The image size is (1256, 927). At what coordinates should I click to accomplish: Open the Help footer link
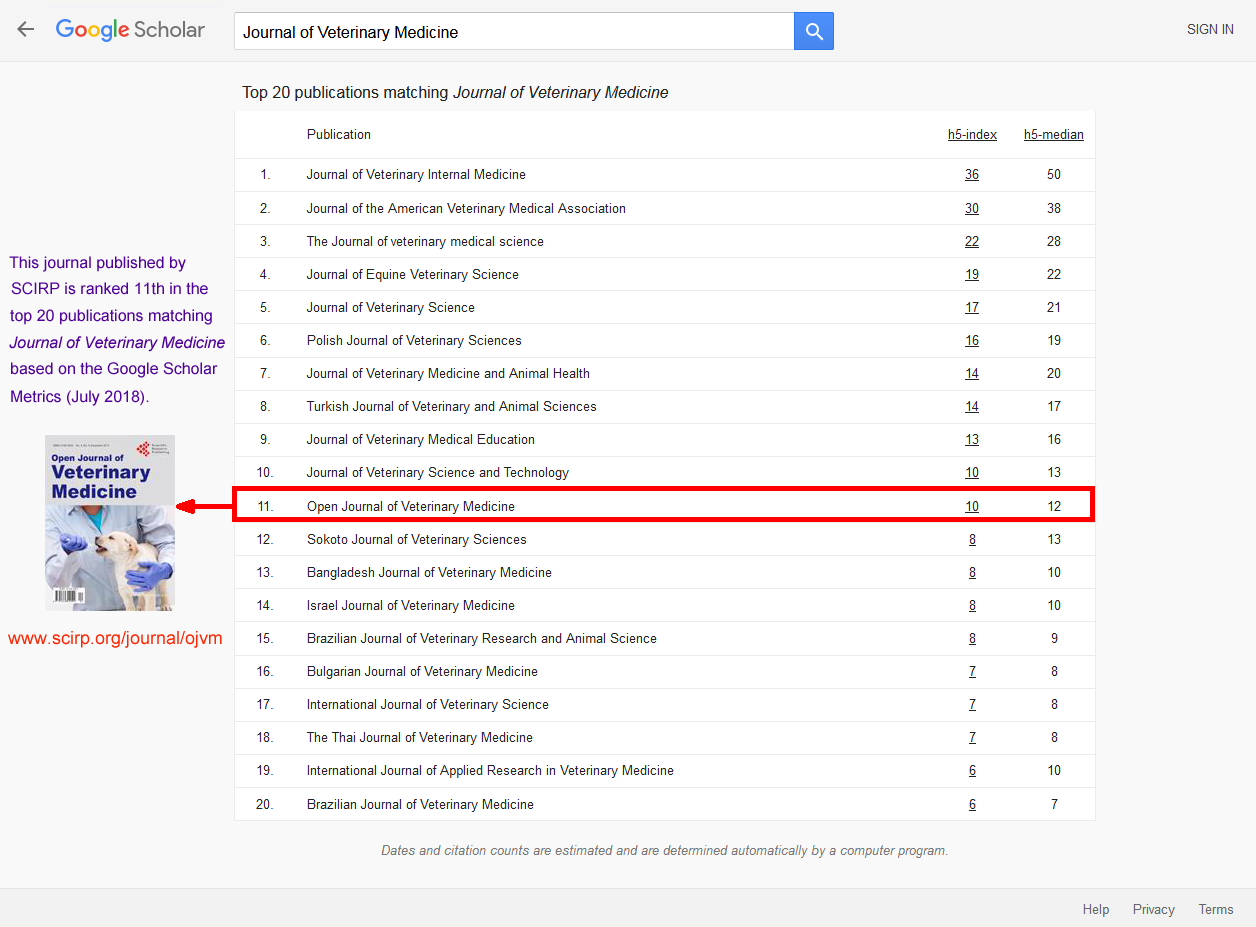point(1096,909)
